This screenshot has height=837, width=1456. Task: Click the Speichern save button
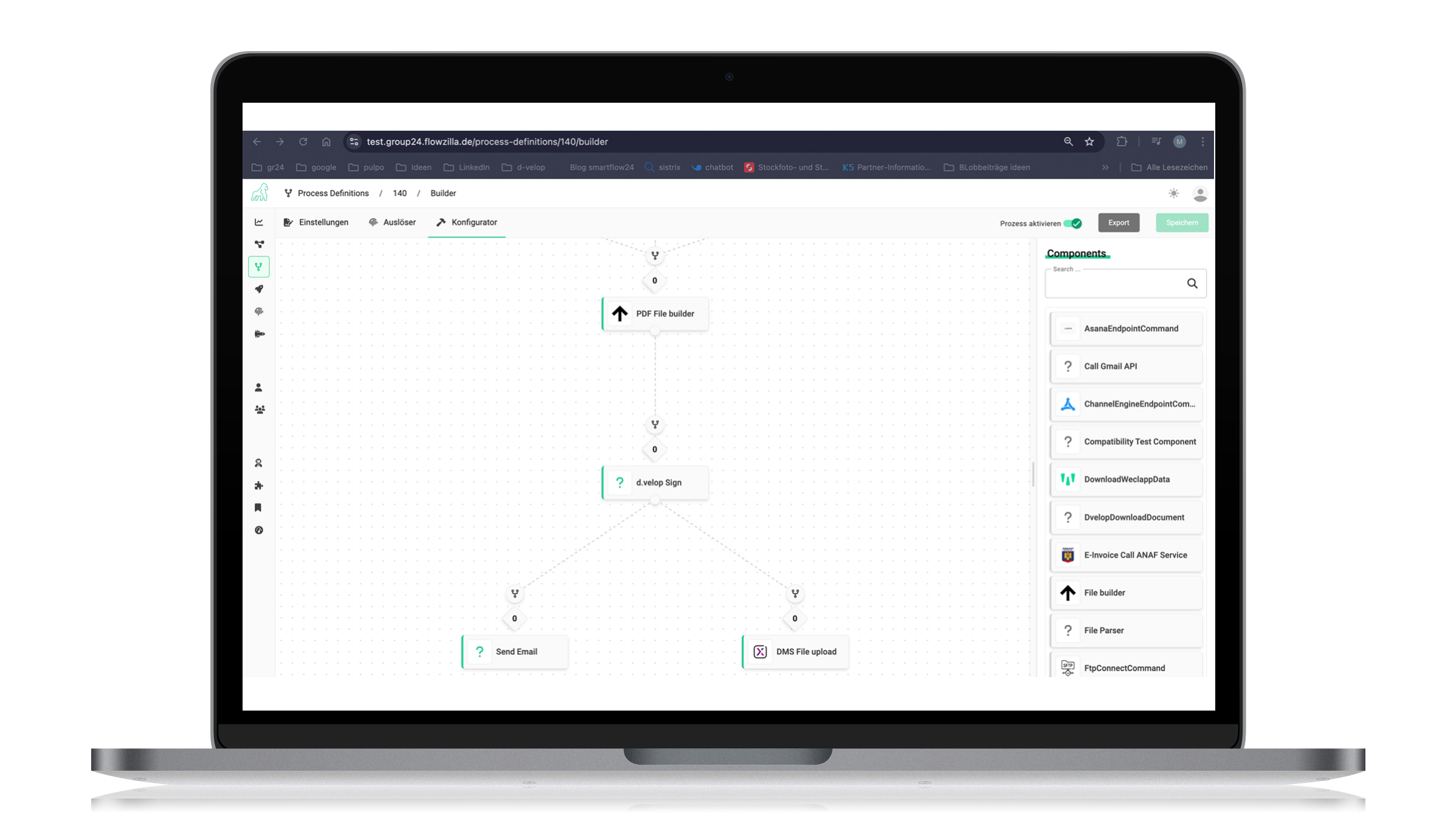[1181, 222]
